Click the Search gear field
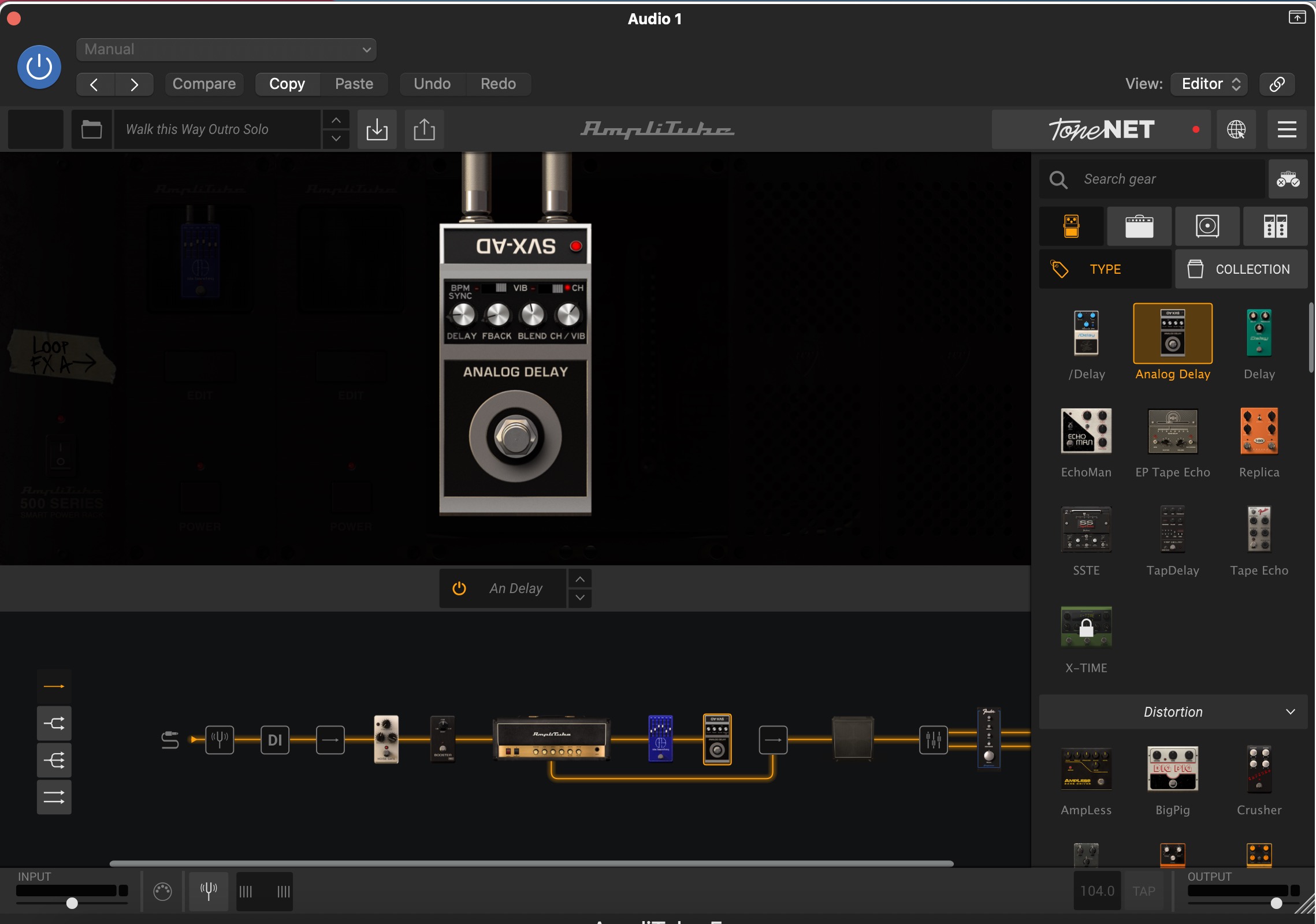1316x924 pixels. click(1152, 180)
